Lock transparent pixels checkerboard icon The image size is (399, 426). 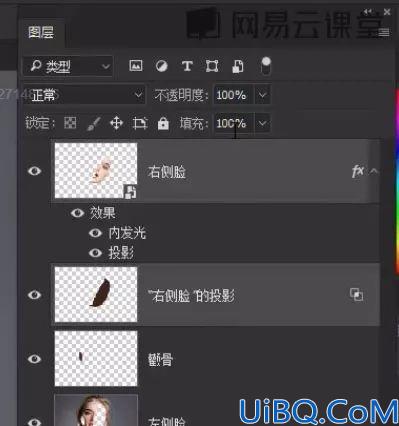[70, 123]
